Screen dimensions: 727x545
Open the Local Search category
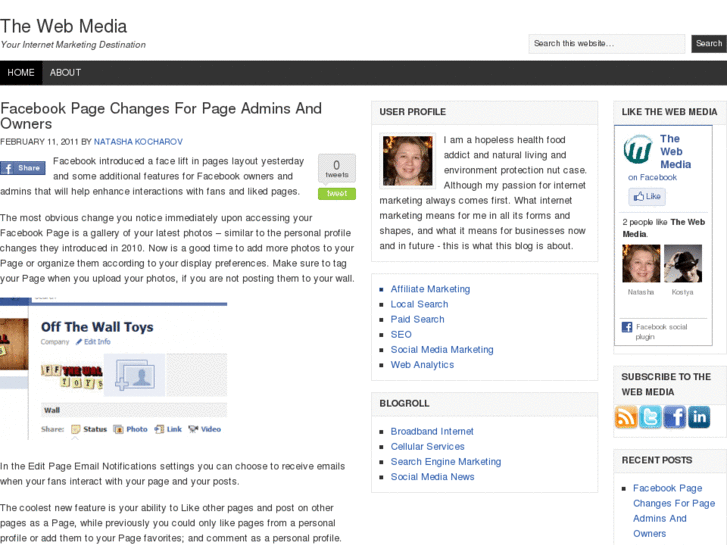click(419, 304)
